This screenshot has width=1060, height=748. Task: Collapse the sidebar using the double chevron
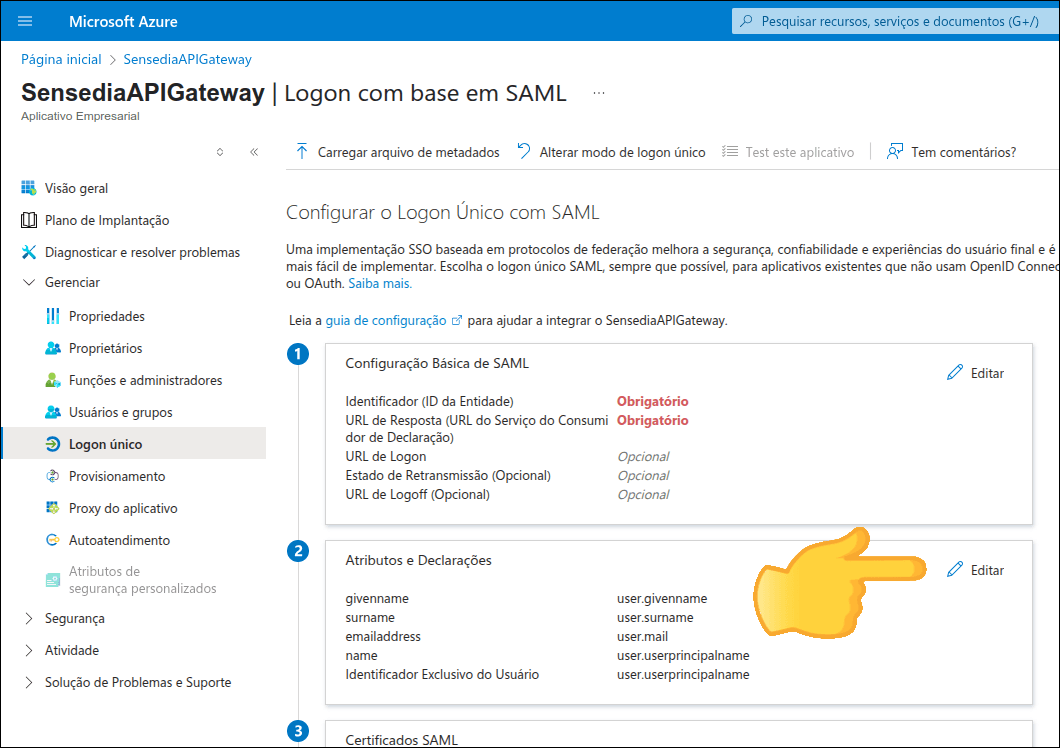coord(253,151)
